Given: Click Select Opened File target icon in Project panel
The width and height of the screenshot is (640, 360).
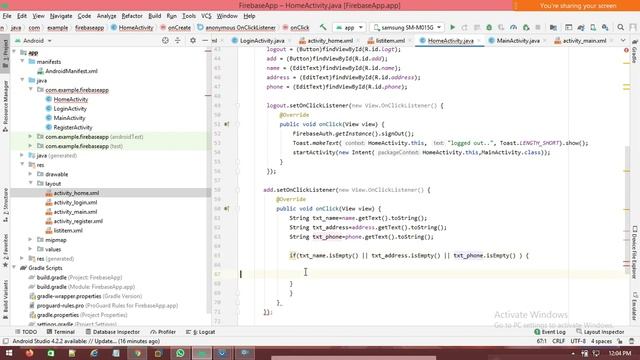Looking at the screenshot, I should click(165, 40).
